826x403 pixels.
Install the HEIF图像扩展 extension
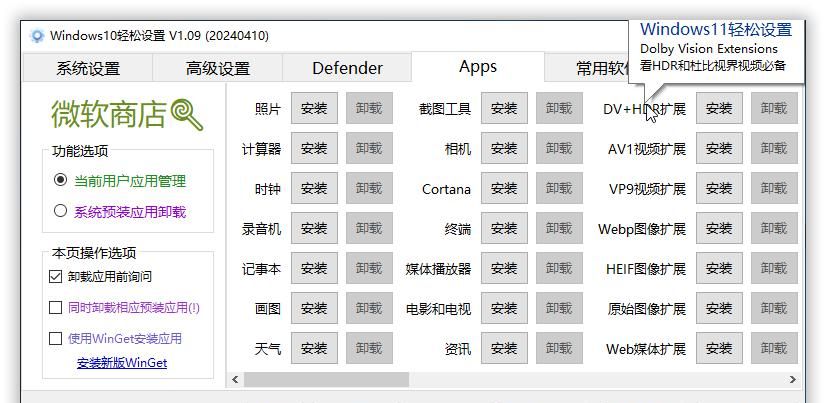point(720,269)
